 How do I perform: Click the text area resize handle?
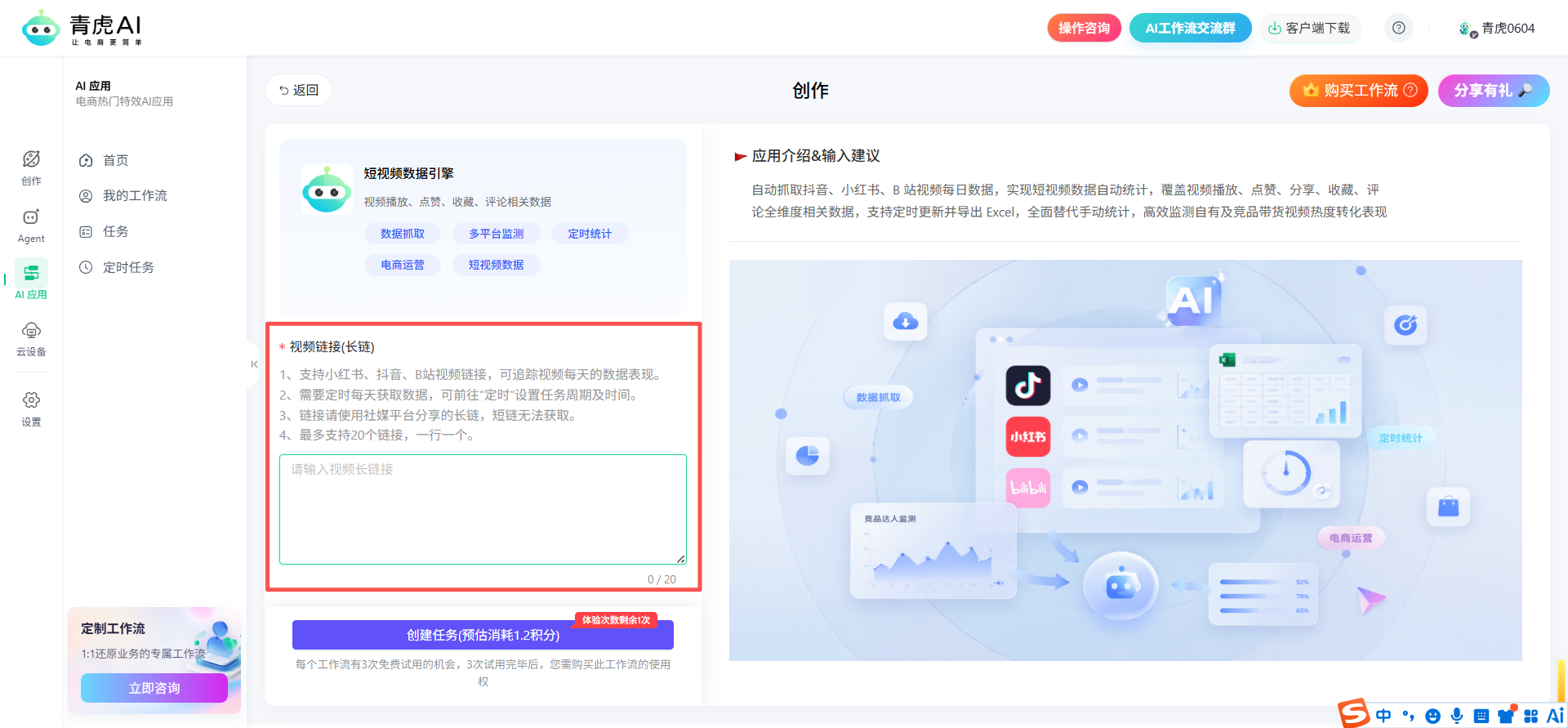point(681,559)
